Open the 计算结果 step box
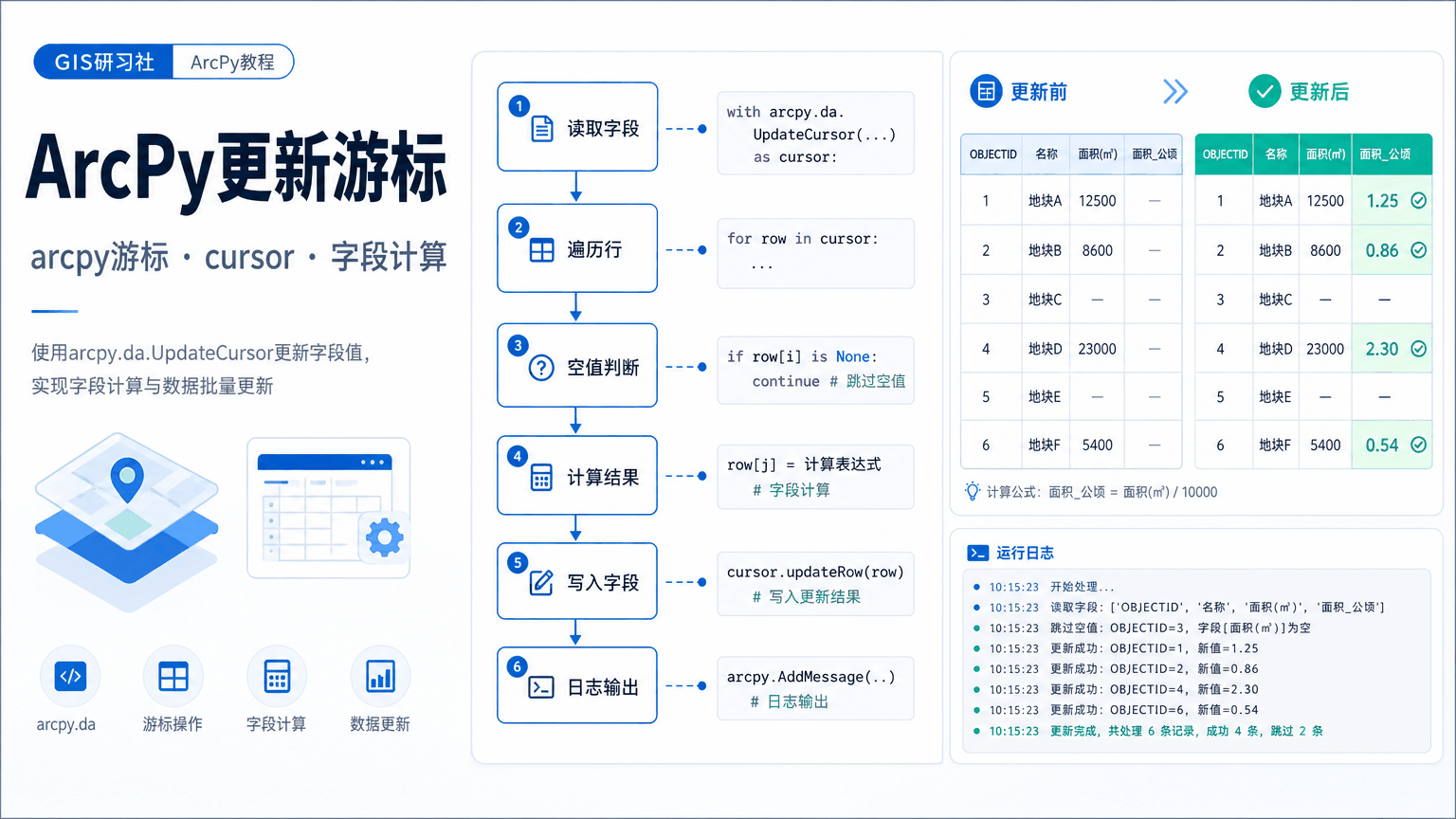 (x=577, y=476)
